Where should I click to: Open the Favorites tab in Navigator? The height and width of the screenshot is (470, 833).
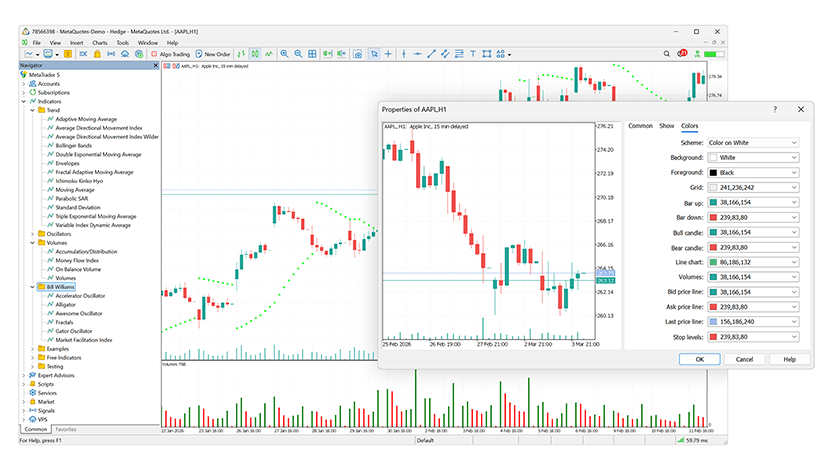point(66,429)
